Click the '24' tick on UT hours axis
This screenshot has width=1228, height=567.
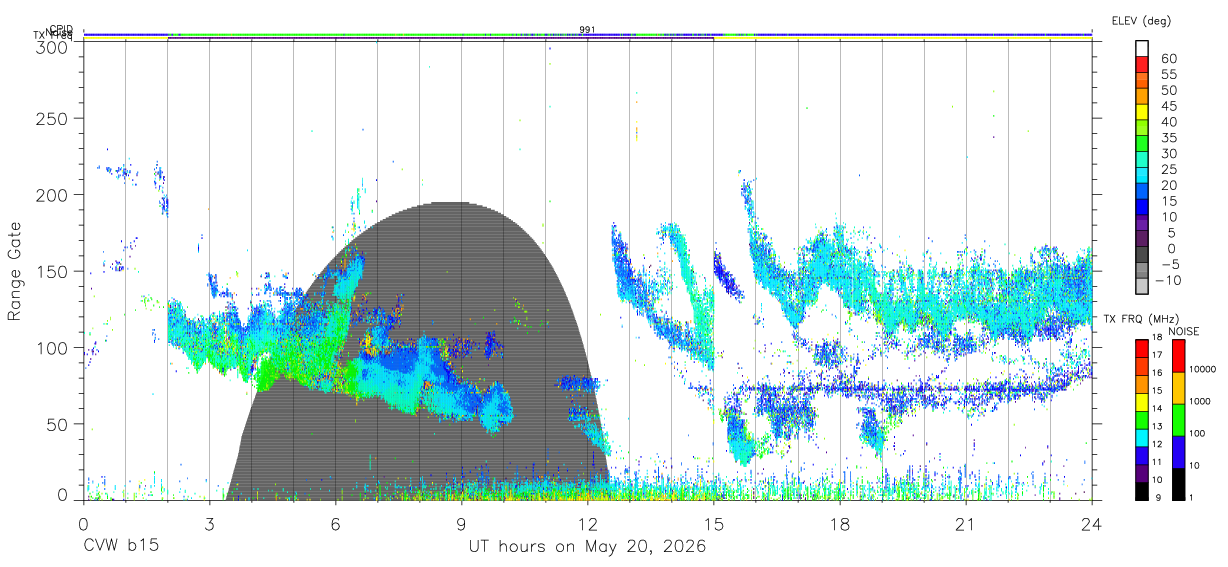point(1091,524)
